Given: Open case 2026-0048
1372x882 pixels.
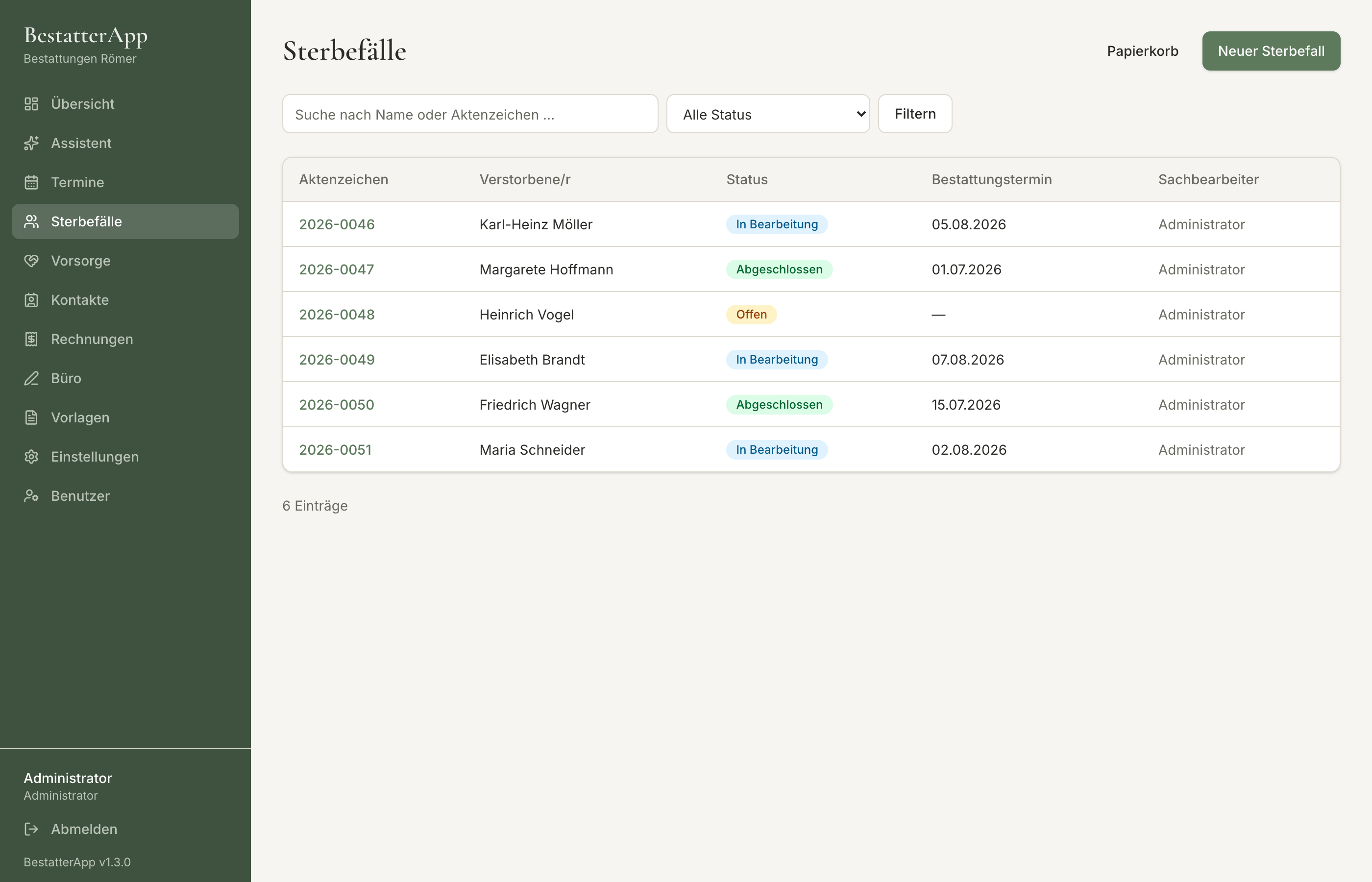Looking at the screenshot, I should (x=337, y=315).
